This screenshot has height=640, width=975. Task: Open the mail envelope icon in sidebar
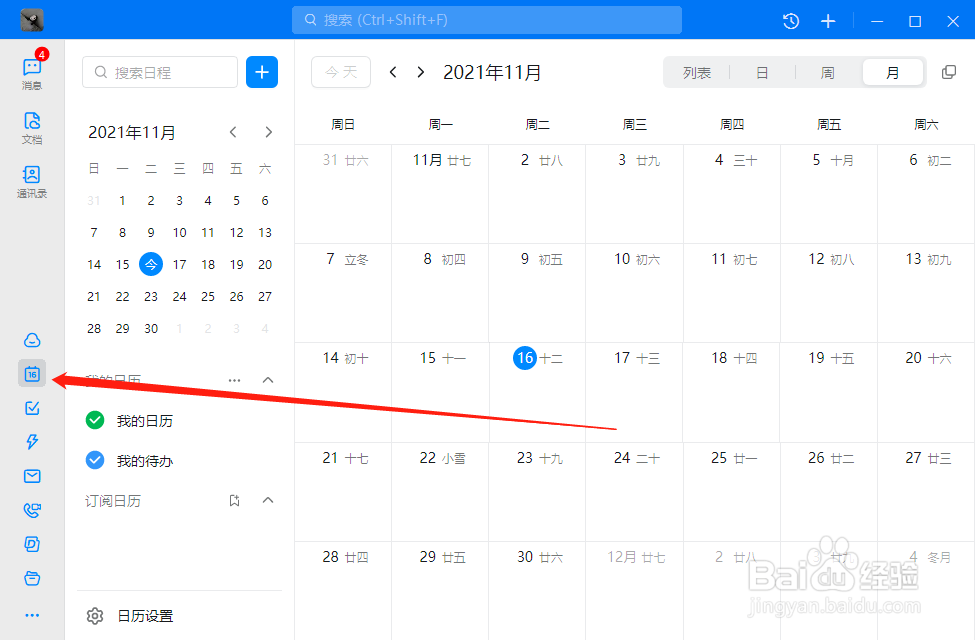click(x=31, y=475)
